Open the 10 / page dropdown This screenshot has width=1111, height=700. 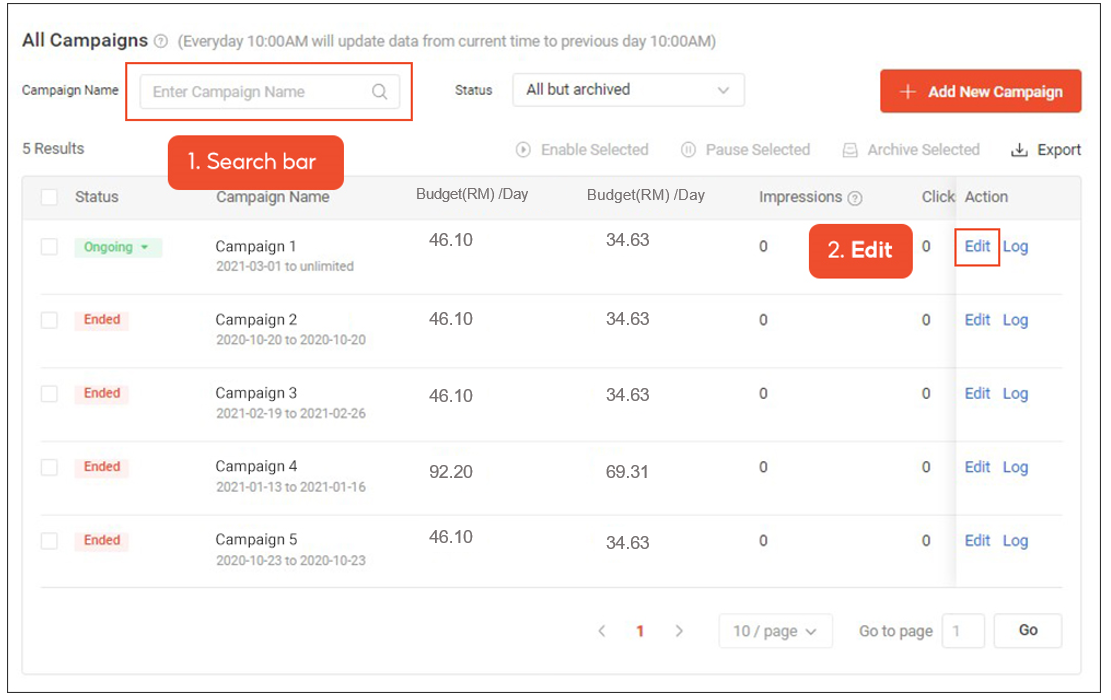coord(776,631)
